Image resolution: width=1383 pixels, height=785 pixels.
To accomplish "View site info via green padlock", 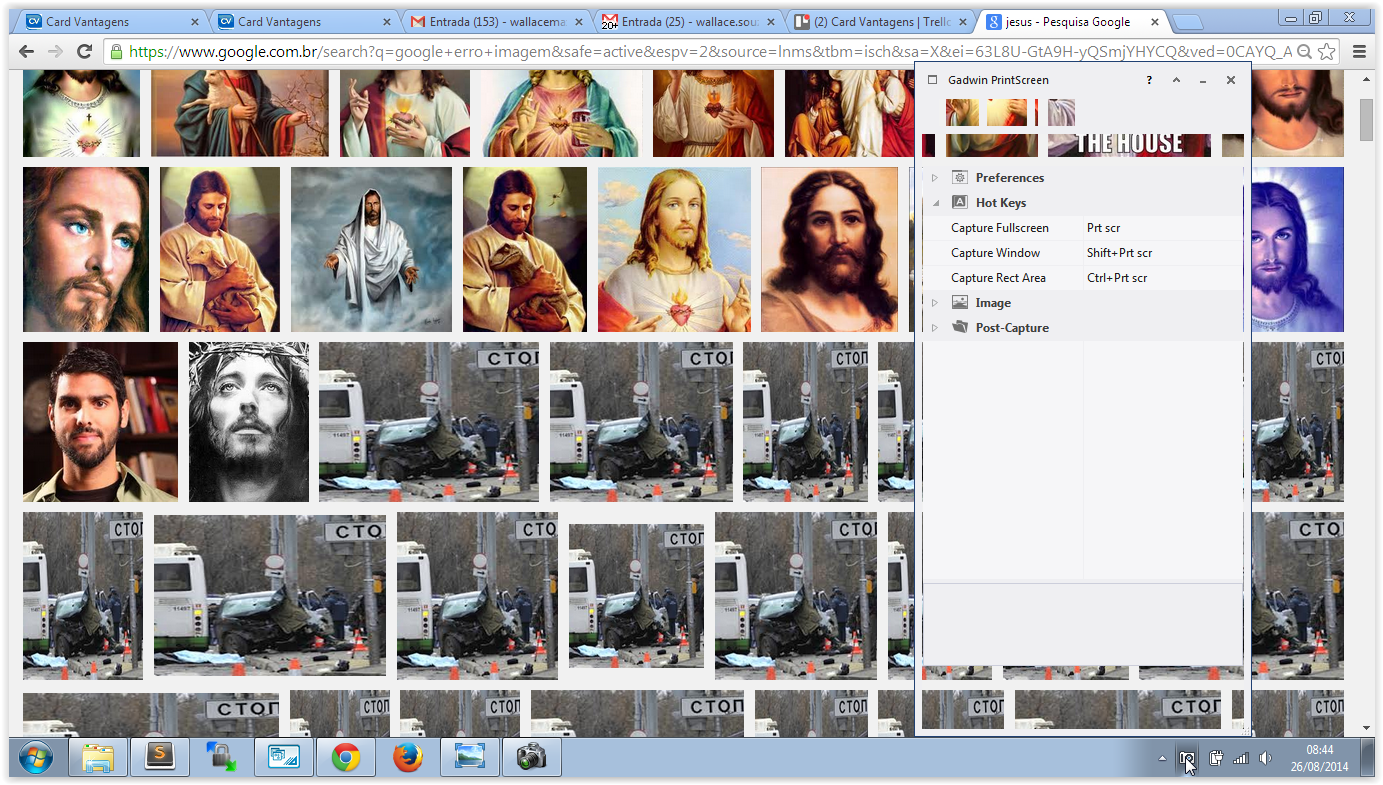I will coord(117,52).
